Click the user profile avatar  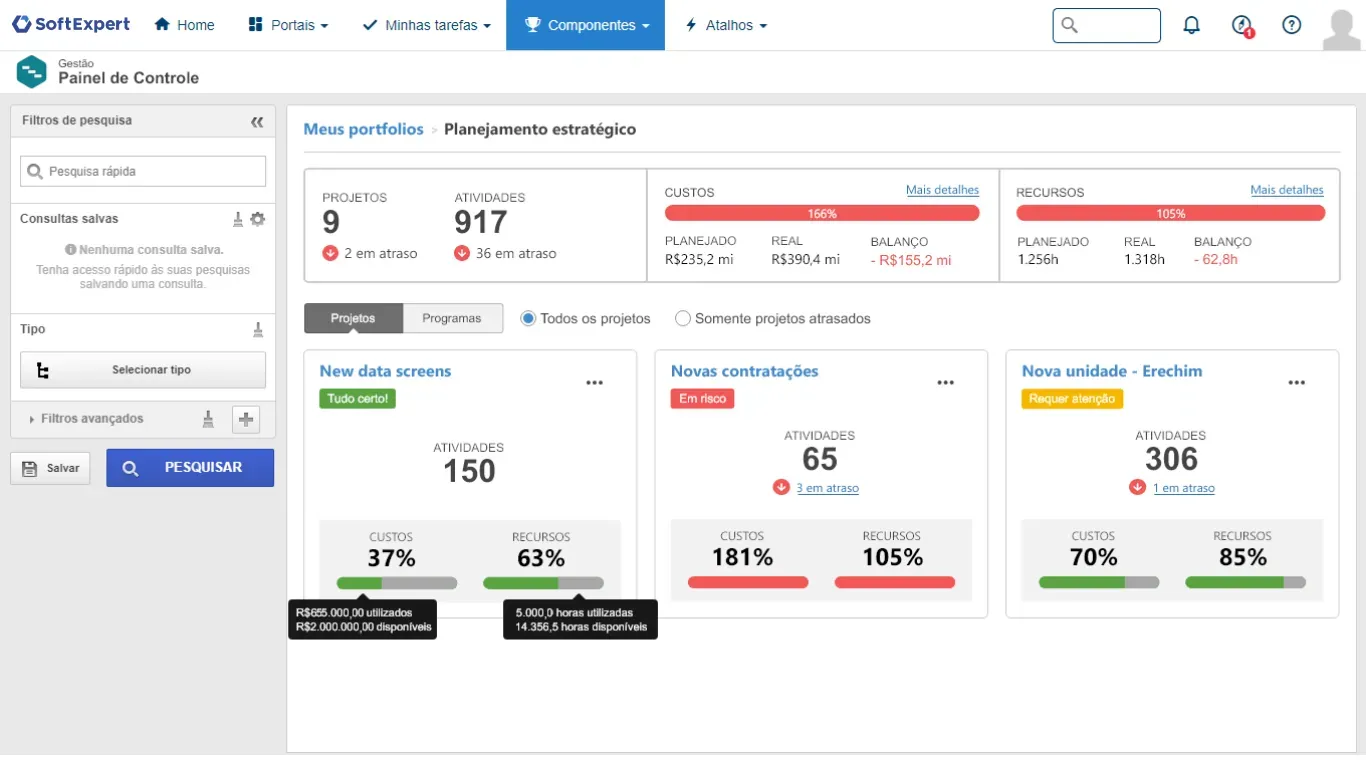pyautogui.click(x=1341, y=28)
